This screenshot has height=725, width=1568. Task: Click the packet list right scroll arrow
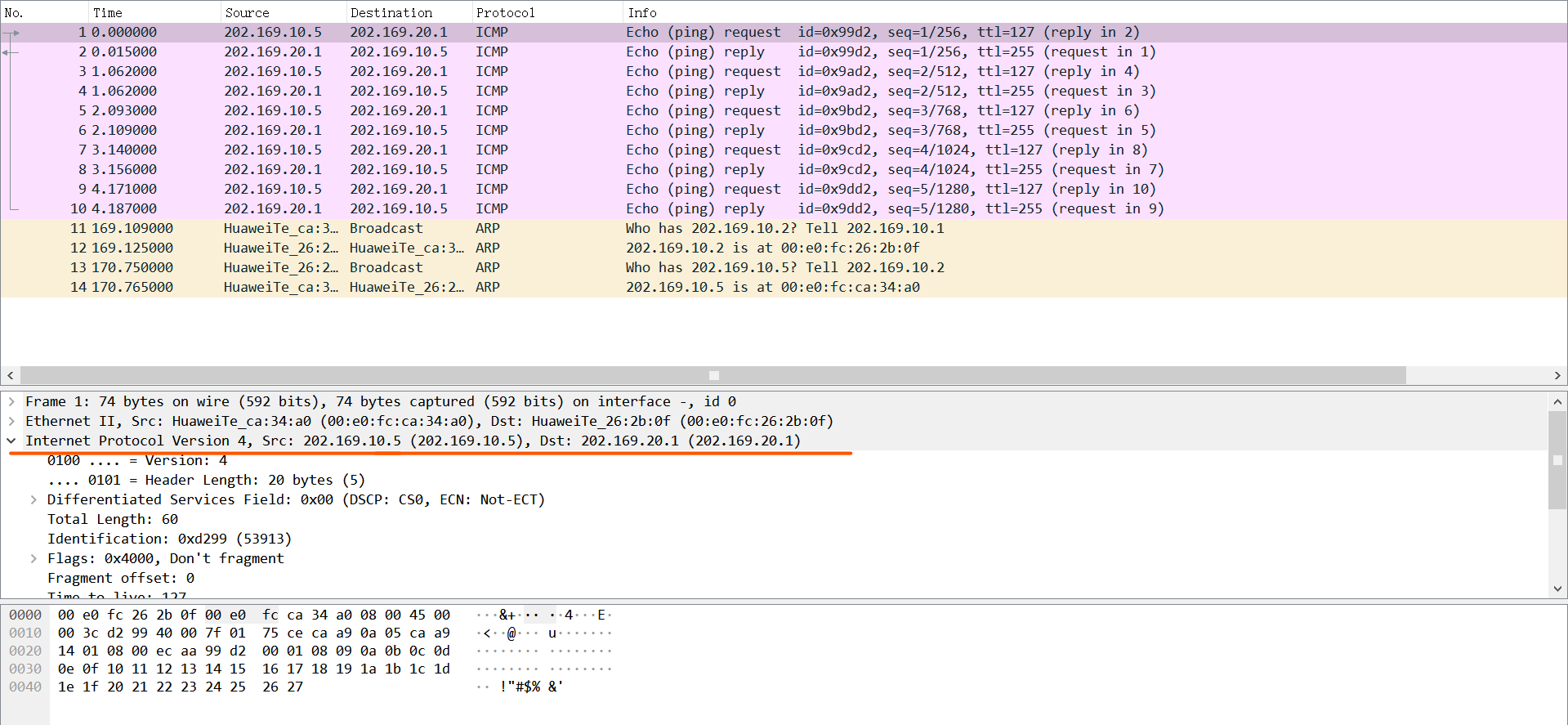[1557, 375]
